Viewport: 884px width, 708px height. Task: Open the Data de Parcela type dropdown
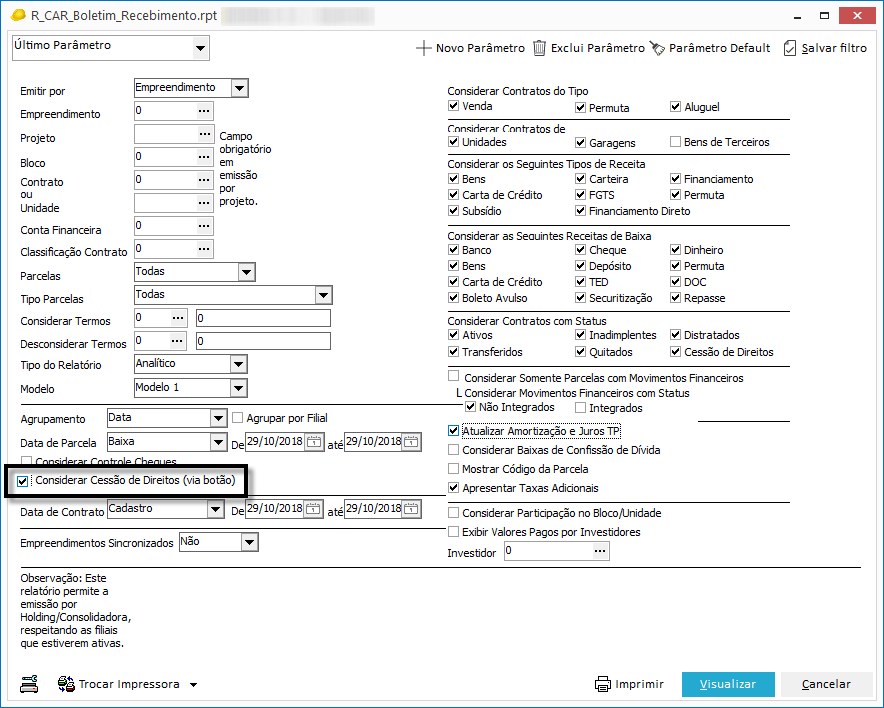218,442
